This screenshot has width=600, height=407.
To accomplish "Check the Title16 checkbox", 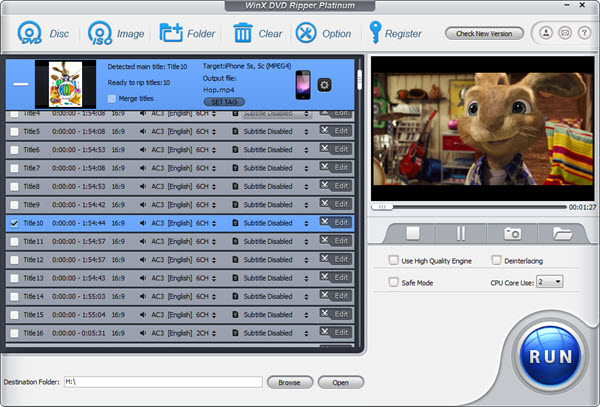I will (x=15, y=333).
